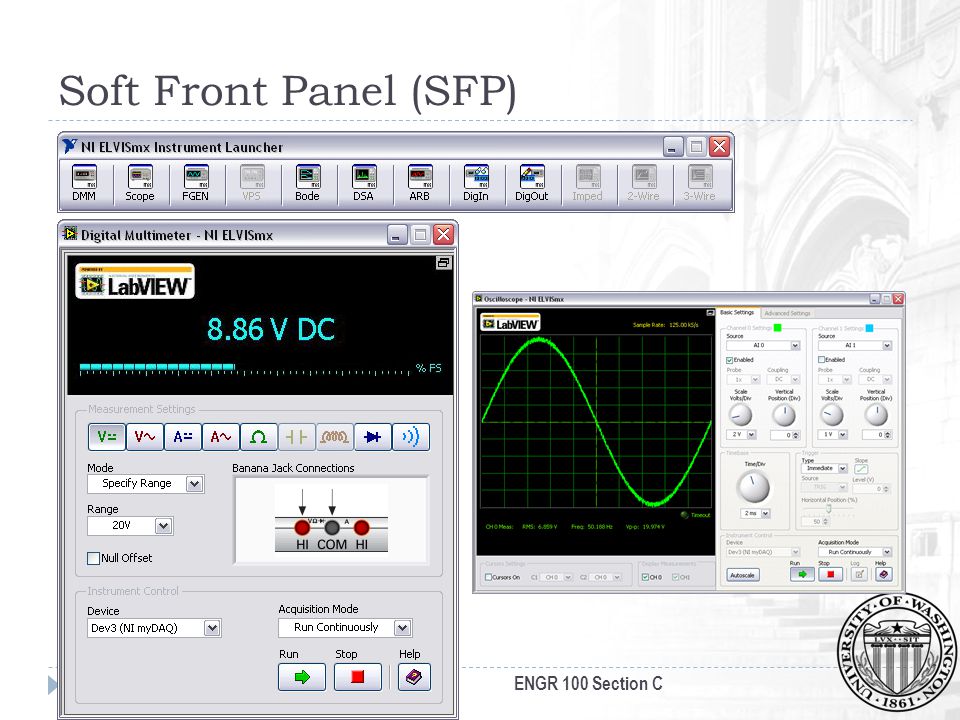Click the Log button in Oscilloscope
Image resolution: width=960 pixels, height=720 pixels.
point(859,574)
